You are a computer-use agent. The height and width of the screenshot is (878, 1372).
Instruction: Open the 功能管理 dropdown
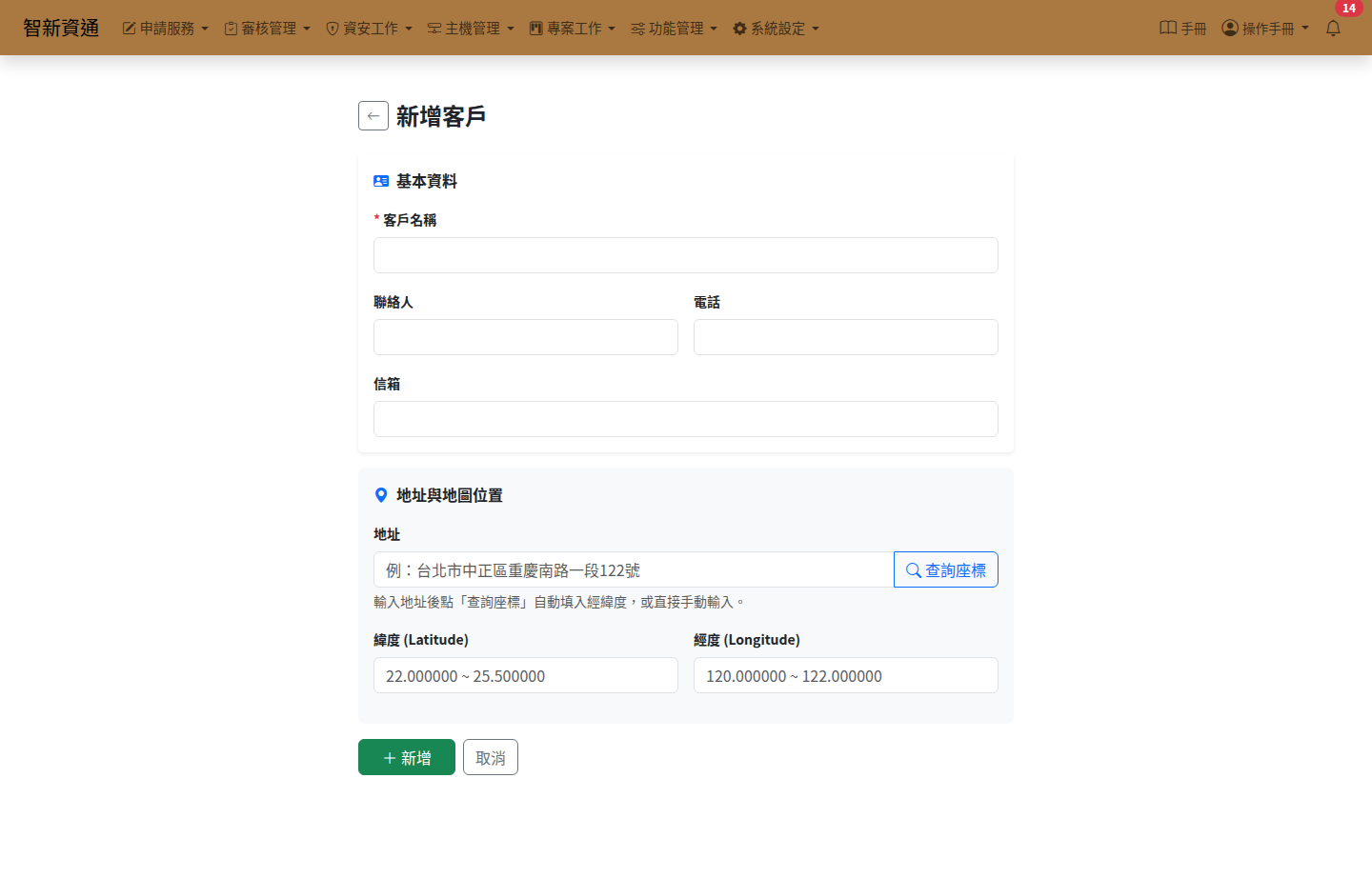pyautogui.click(x=675, y=29)
